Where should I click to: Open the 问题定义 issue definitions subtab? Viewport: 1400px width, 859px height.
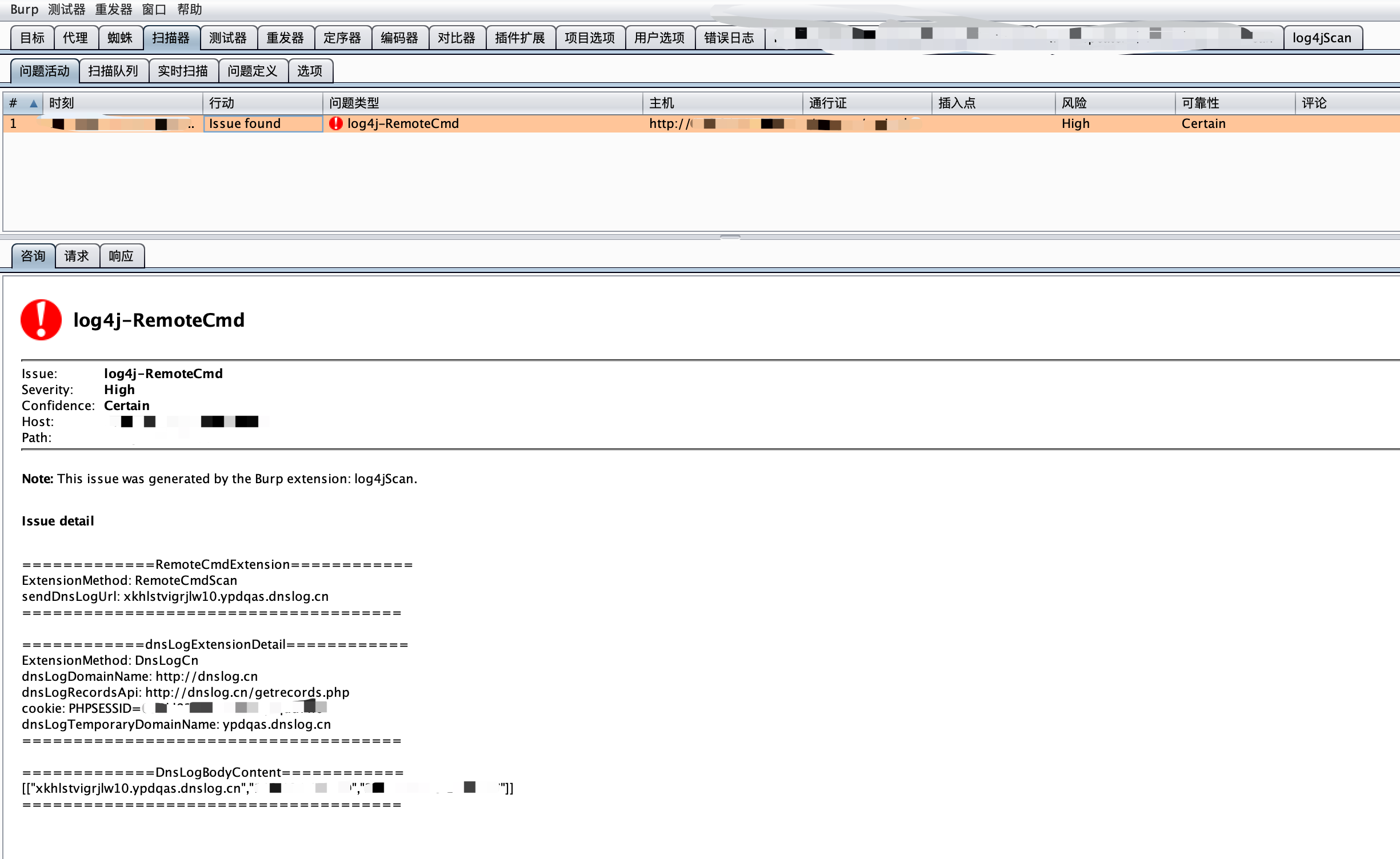tap(253, 71)
